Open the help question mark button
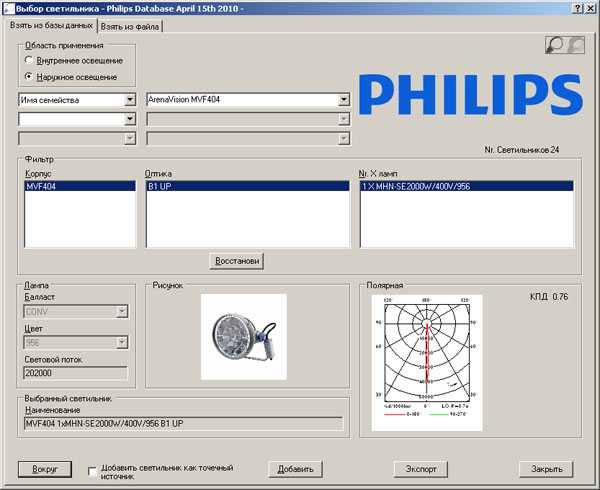 [x=579, y=8]
